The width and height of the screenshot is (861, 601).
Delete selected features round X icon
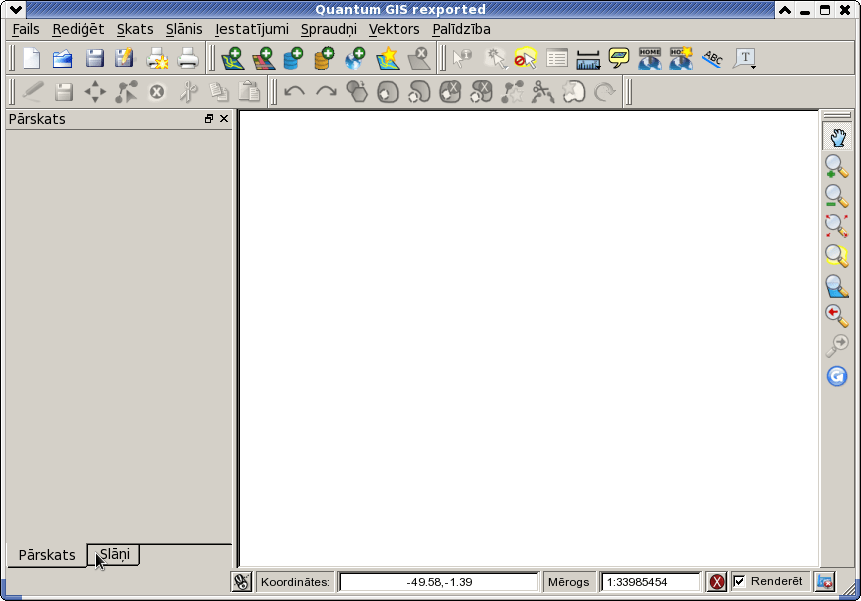pos(157,92)
